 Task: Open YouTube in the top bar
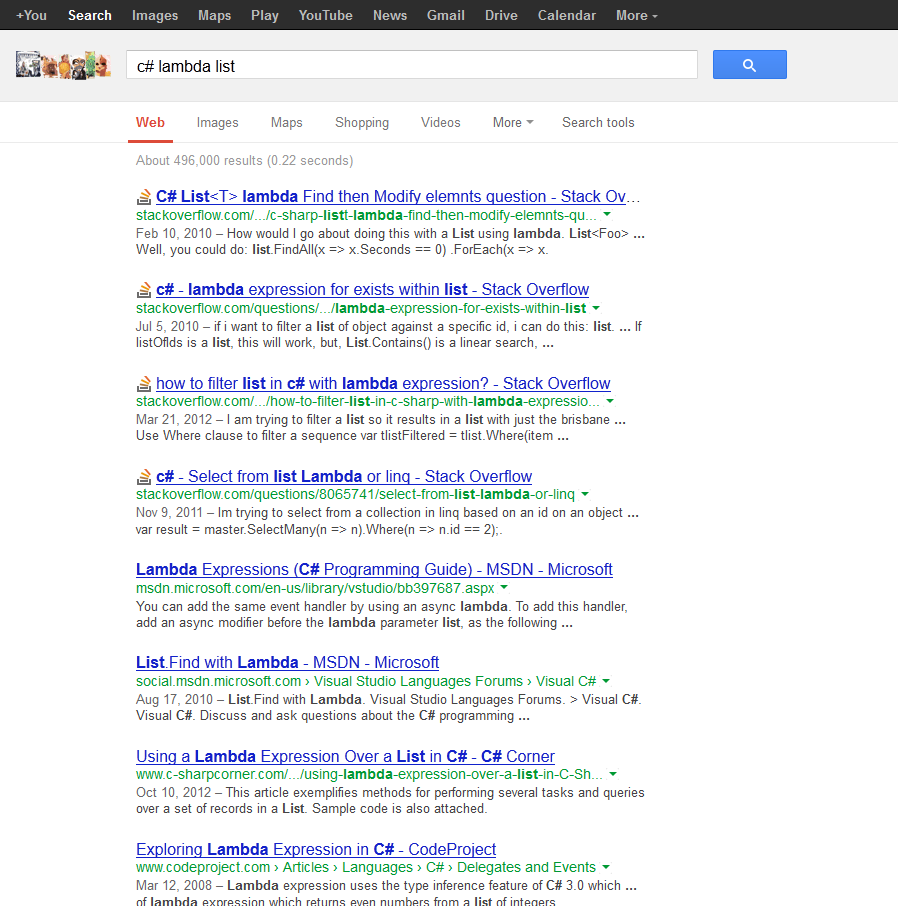coord(325,16)
